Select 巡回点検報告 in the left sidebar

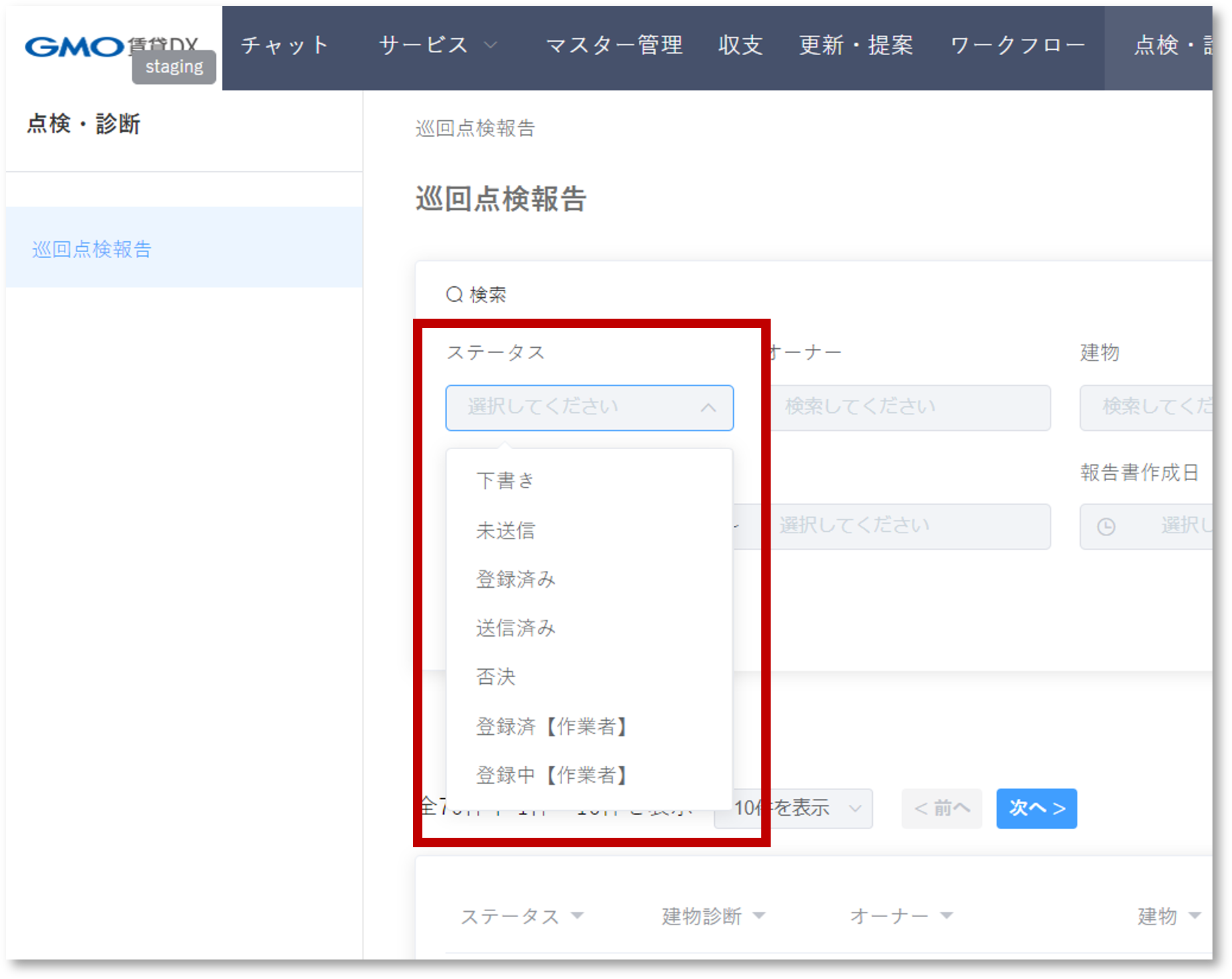92,249
